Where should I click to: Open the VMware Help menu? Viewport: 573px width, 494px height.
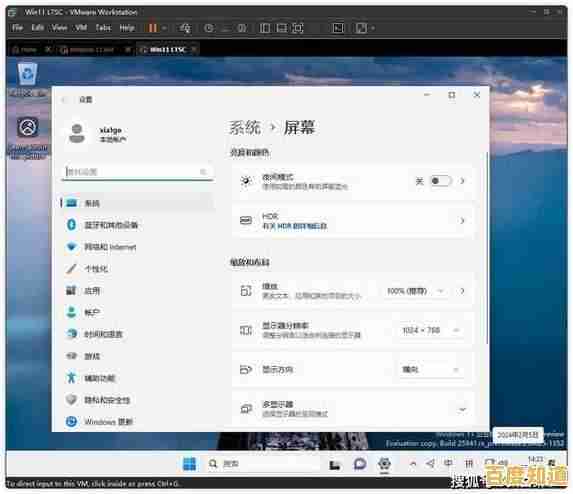127,28
